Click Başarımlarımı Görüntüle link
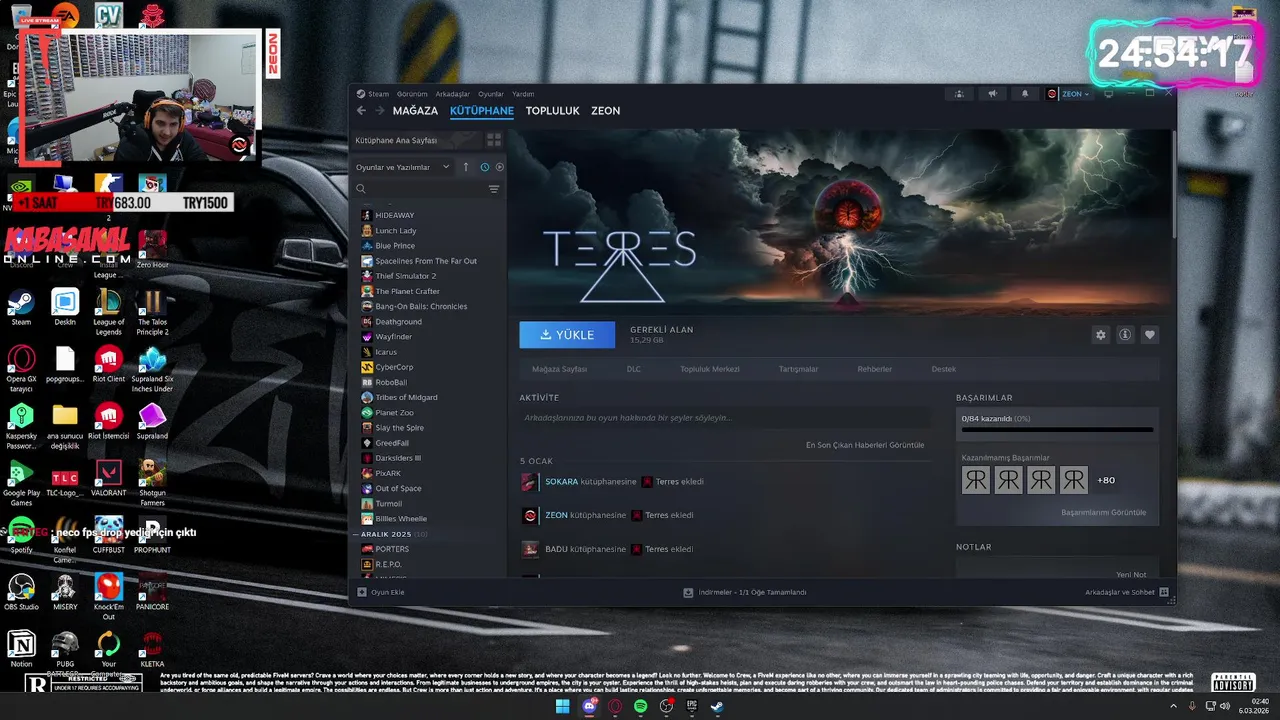The width and height of the screenshot is (1280, 720). click(x=1104, y=512)
